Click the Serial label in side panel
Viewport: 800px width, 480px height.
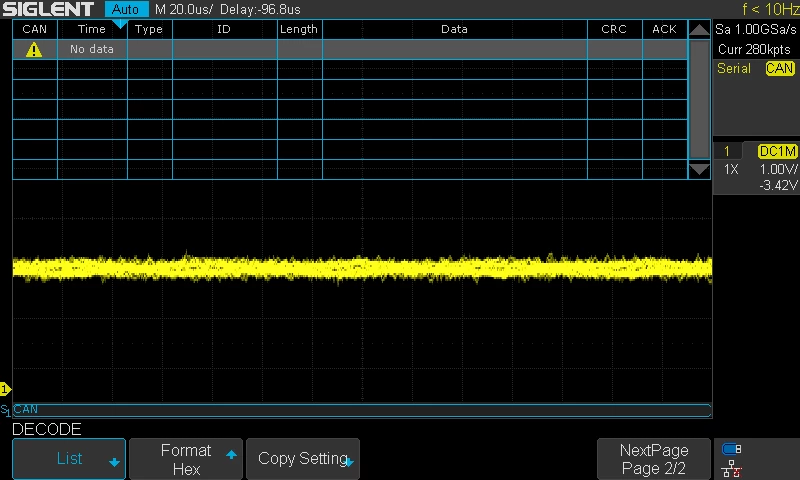(x=734, y=68)
